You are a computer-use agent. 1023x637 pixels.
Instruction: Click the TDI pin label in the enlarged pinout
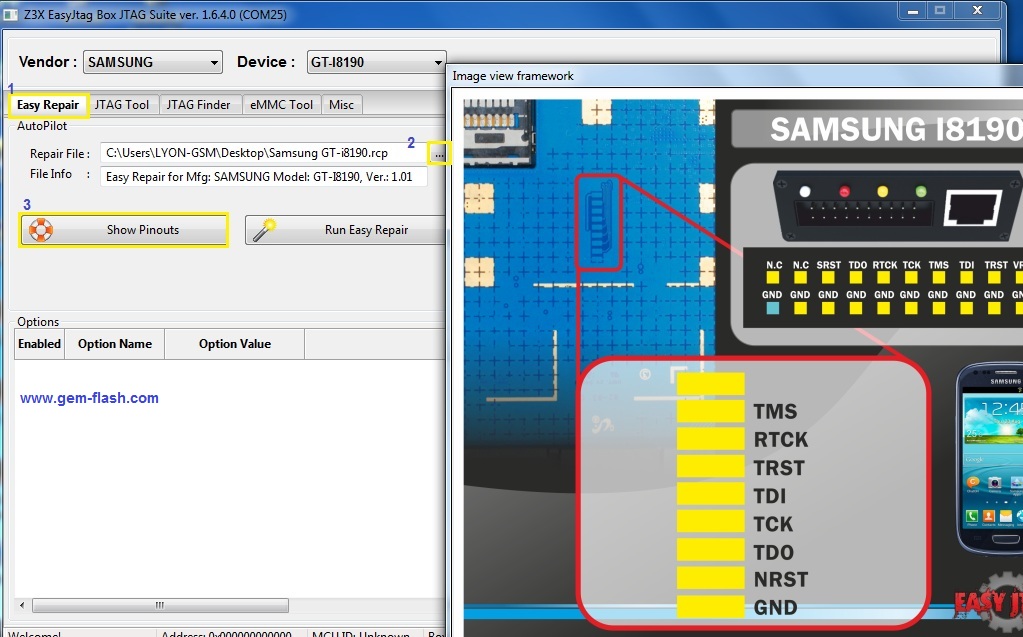pos(770,495)
